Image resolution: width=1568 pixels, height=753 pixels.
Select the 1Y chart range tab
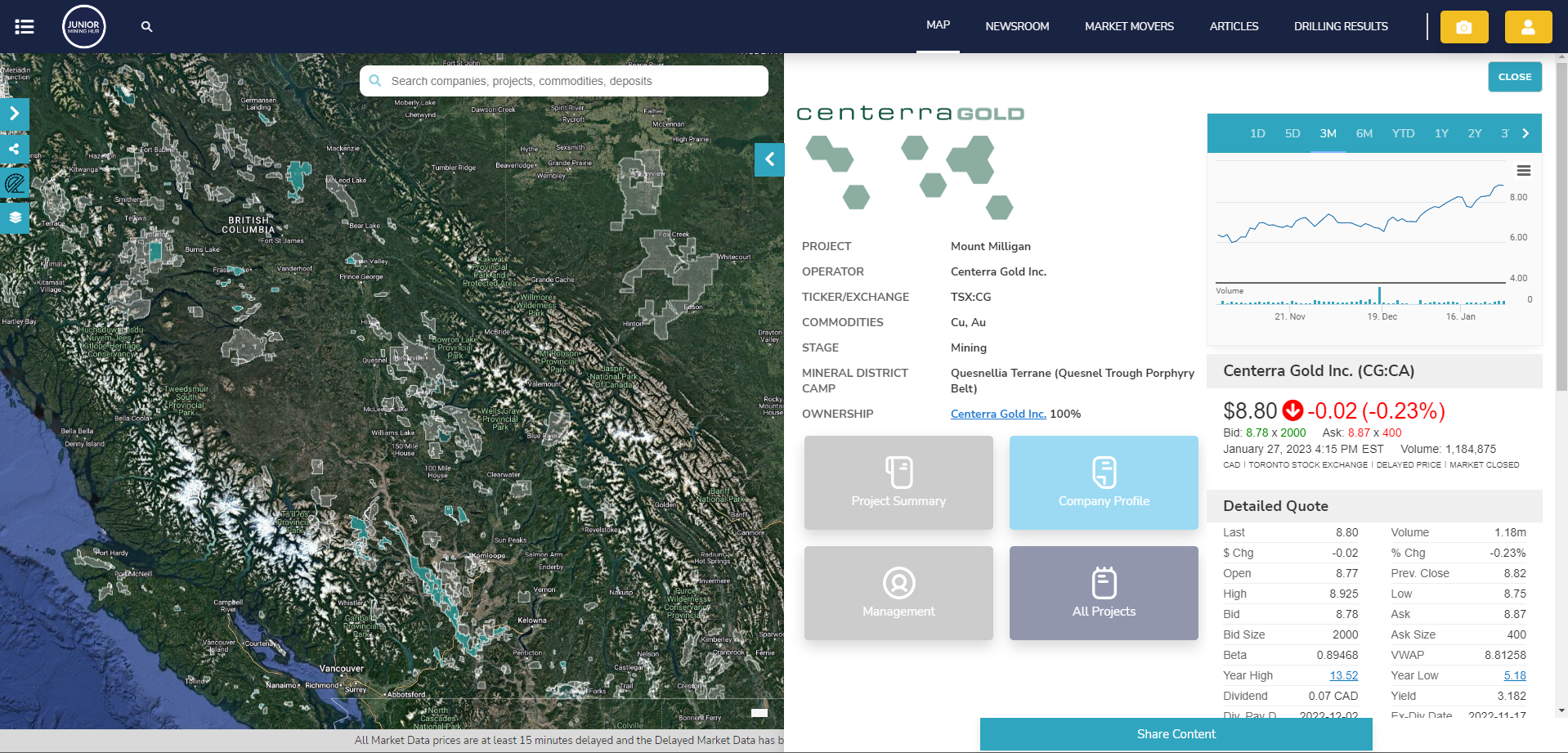1440,133
